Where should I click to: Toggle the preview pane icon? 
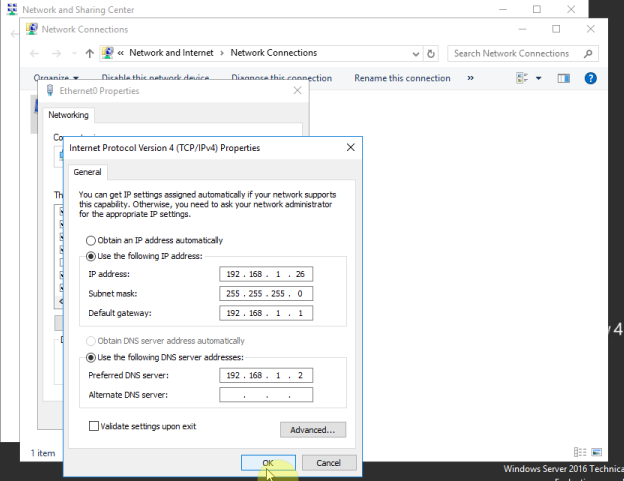(564, 78)
